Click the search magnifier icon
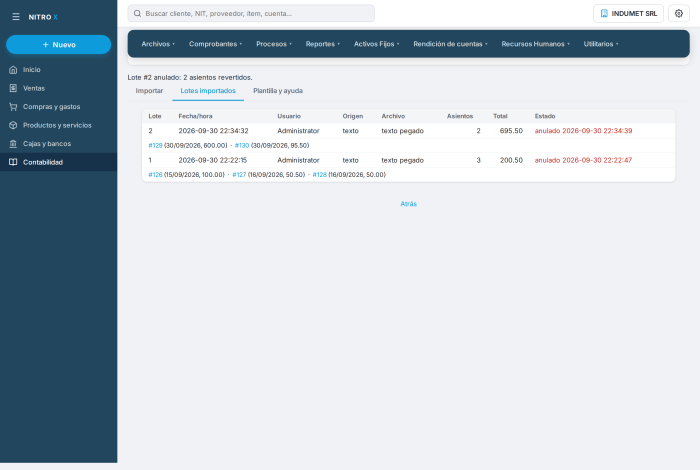 [x=138, y=13]
